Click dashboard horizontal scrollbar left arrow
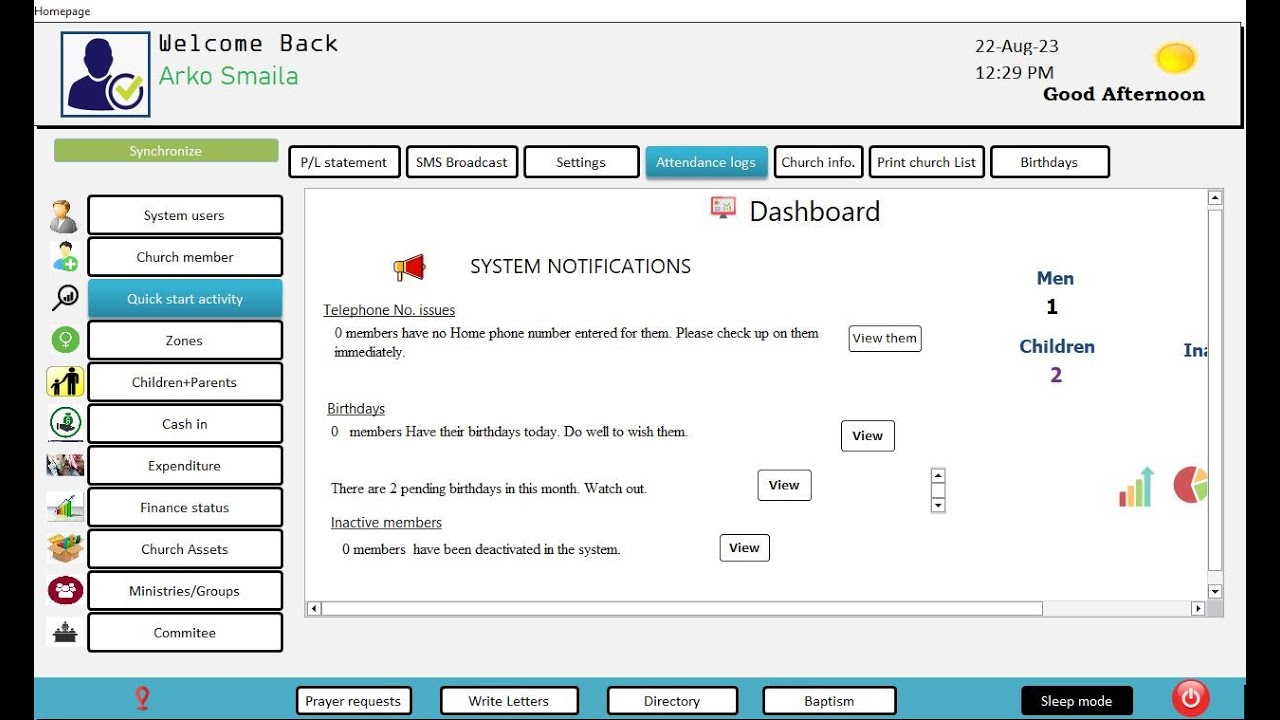 click(x=313, y=608)
